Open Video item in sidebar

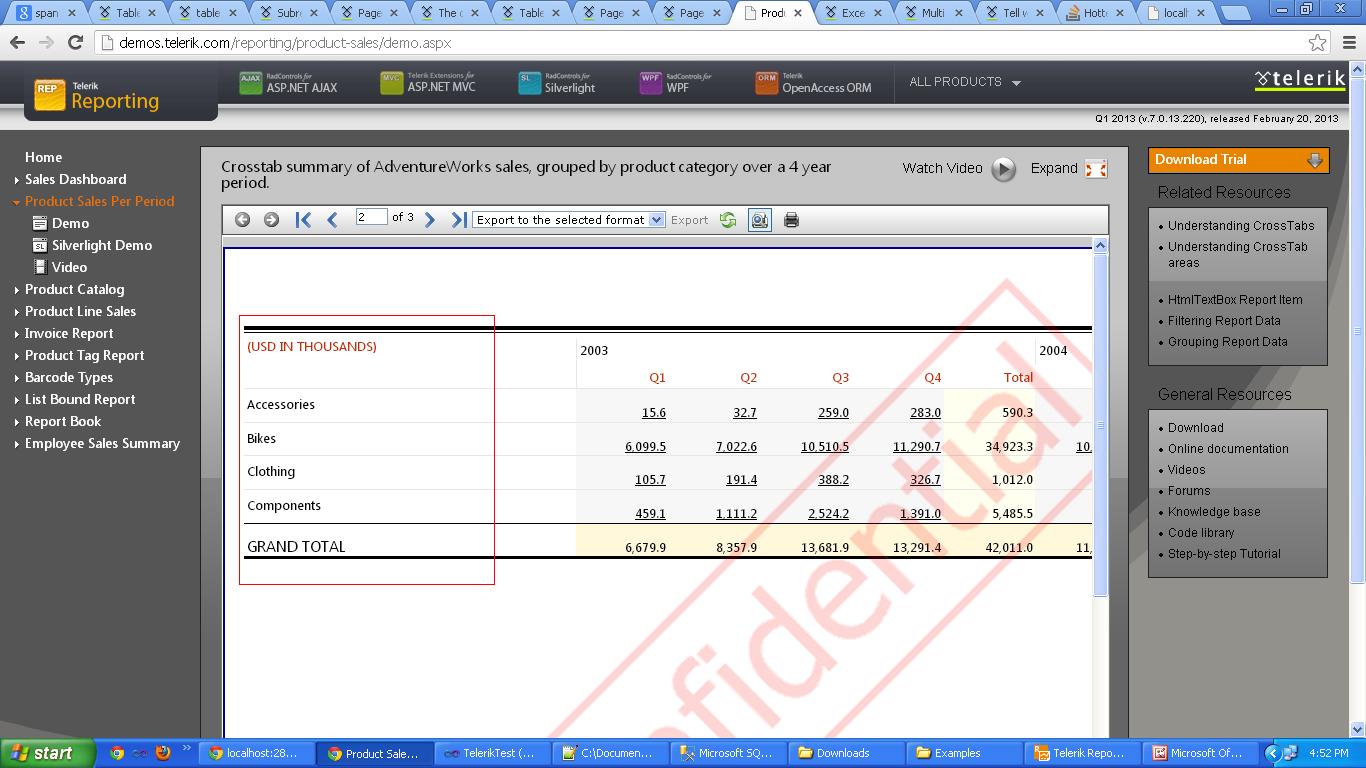[x=69, y=267]
